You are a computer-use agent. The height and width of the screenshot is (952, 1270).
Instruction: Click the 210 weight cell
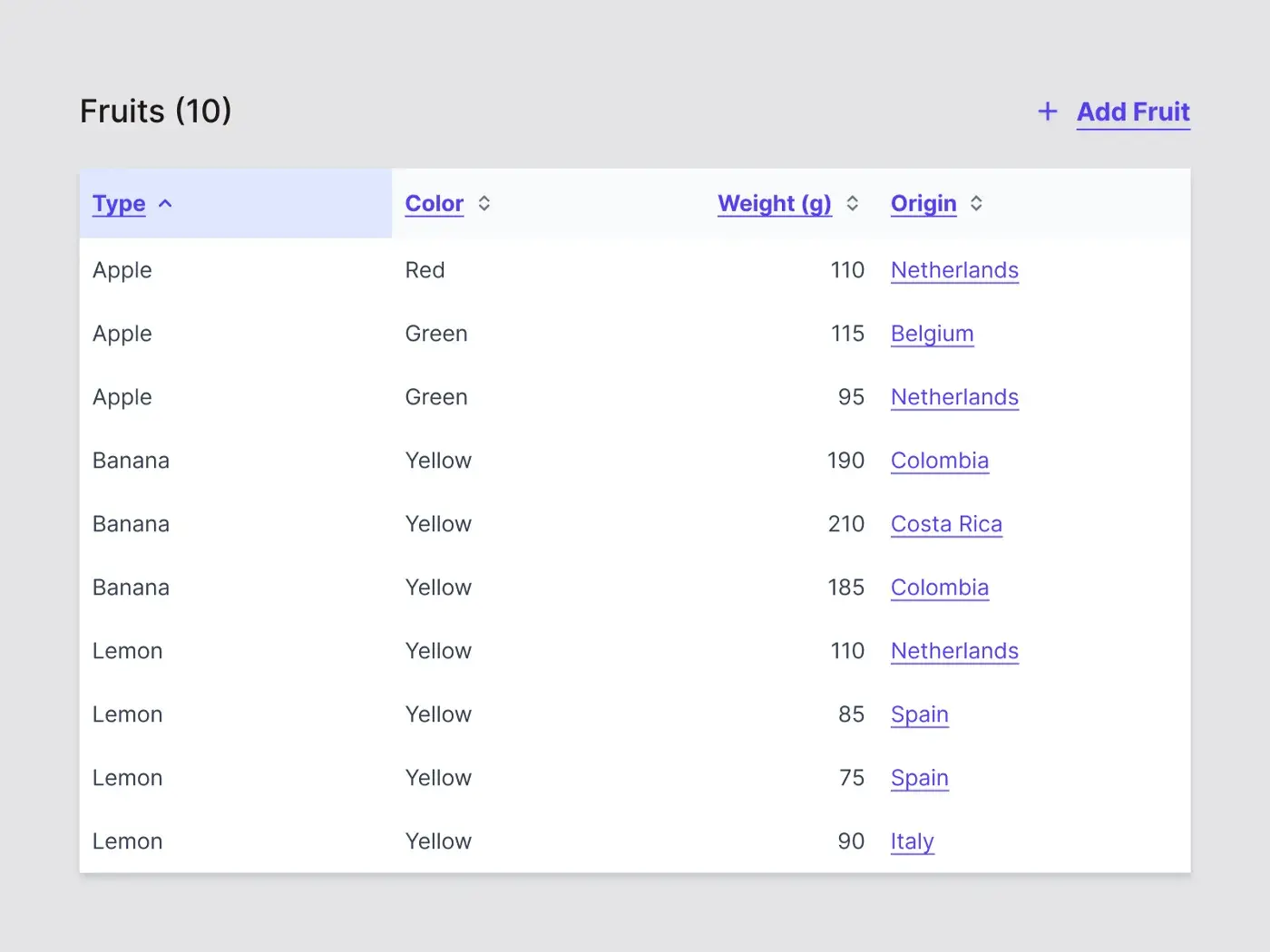click(845, 524)
